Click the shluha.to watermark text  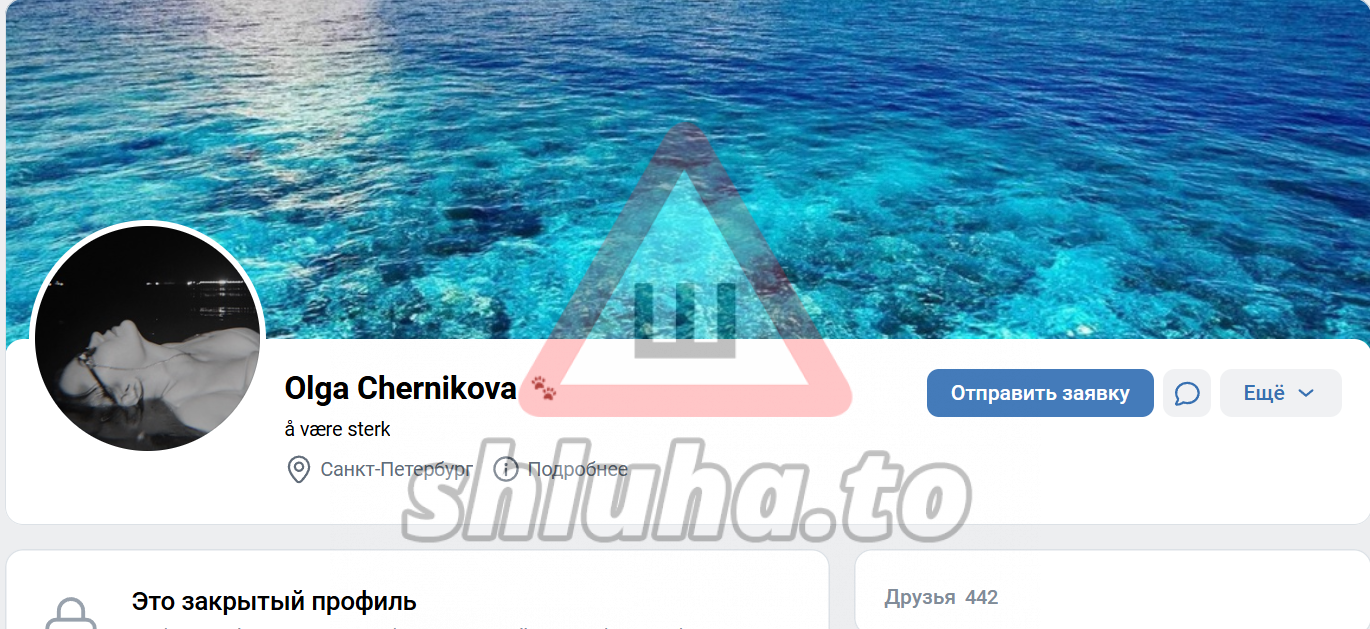[686, 497]
